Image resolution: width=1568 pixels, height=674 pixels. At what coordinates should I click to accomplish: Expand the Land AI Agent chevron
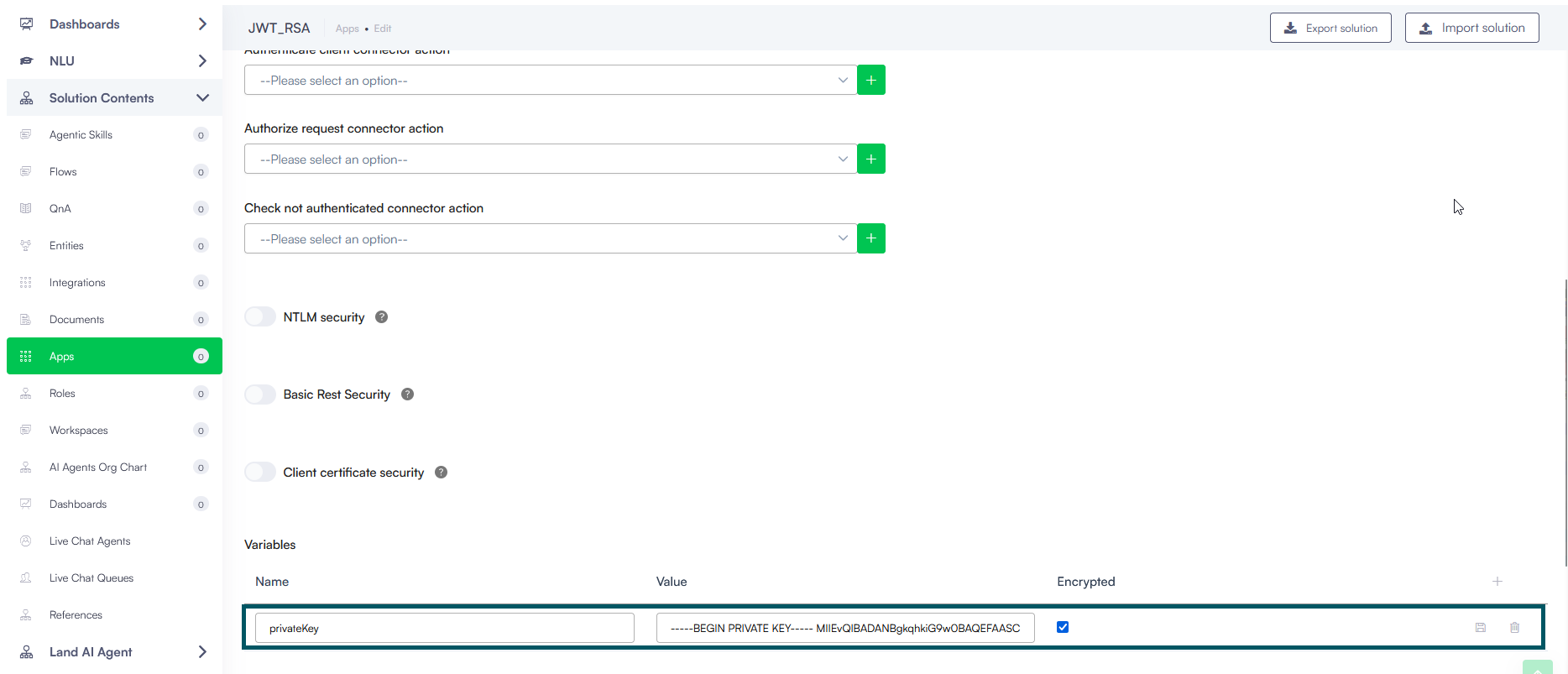click(x=202, y=651)
